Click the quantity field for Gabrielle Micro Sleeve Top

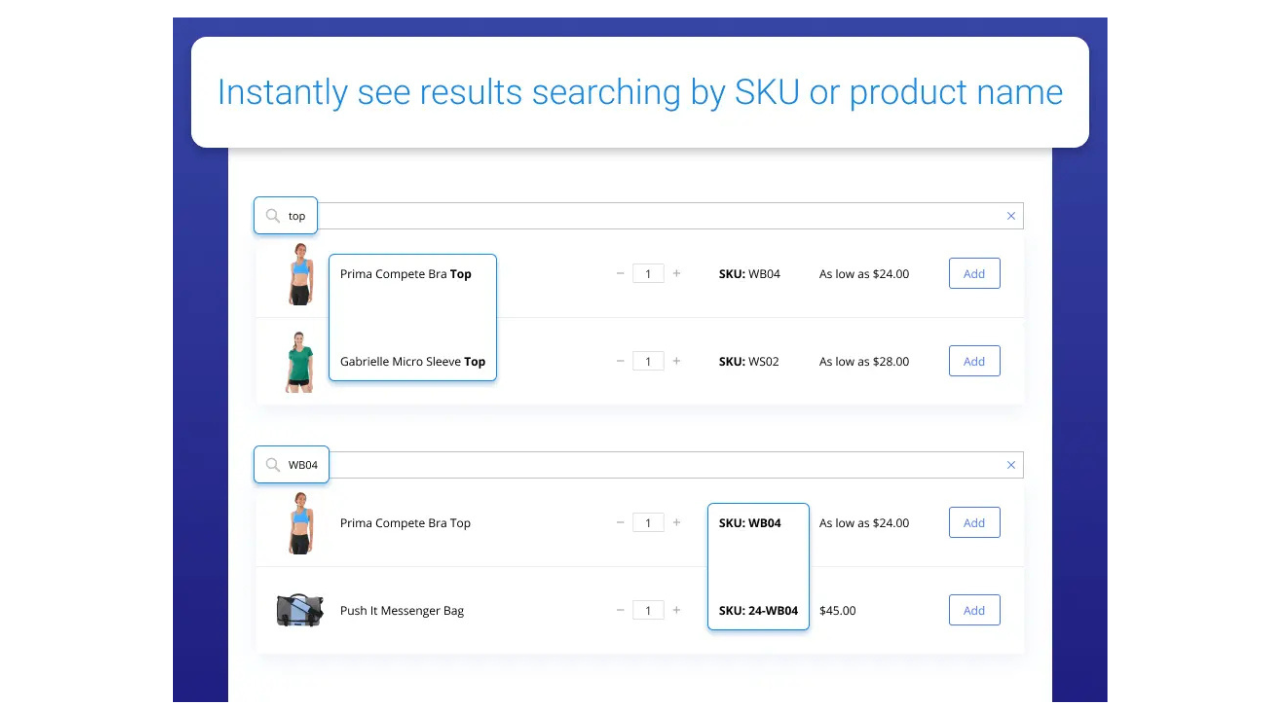(648, 361)
